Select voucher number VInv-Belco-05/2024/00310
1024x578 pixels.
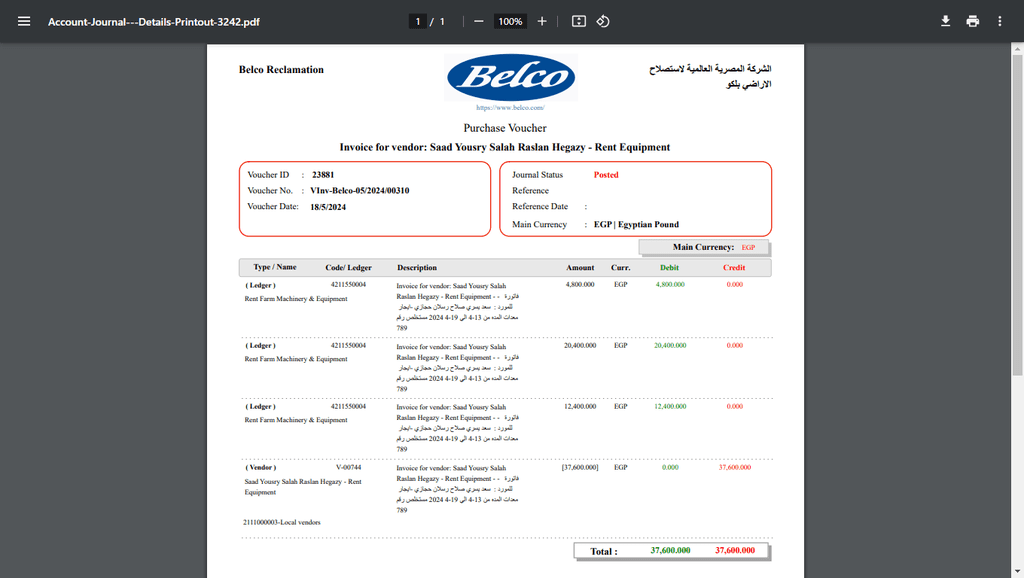tap(360, 191)
